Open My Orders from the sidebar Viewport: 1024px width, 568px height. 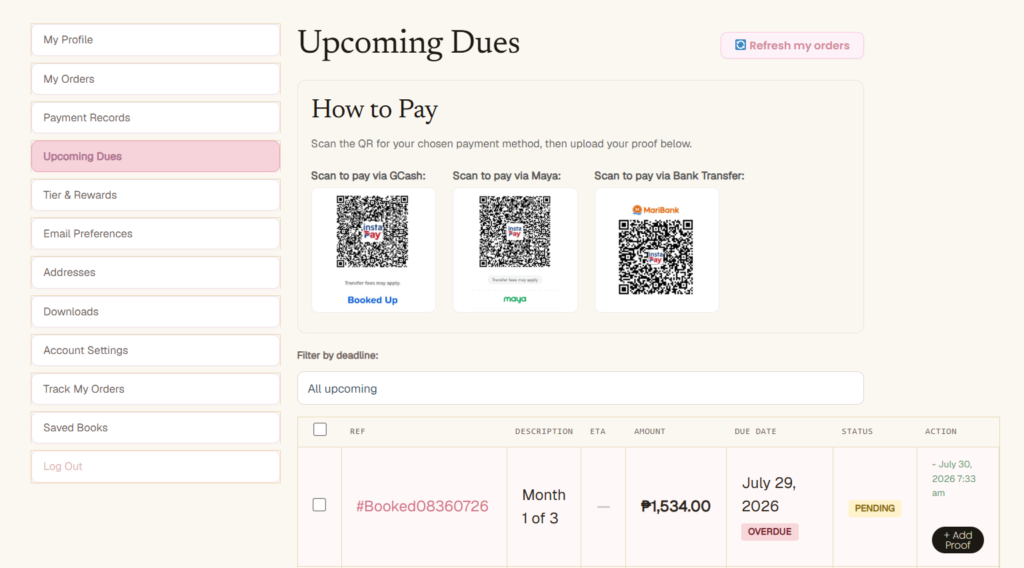click(155, 79)
